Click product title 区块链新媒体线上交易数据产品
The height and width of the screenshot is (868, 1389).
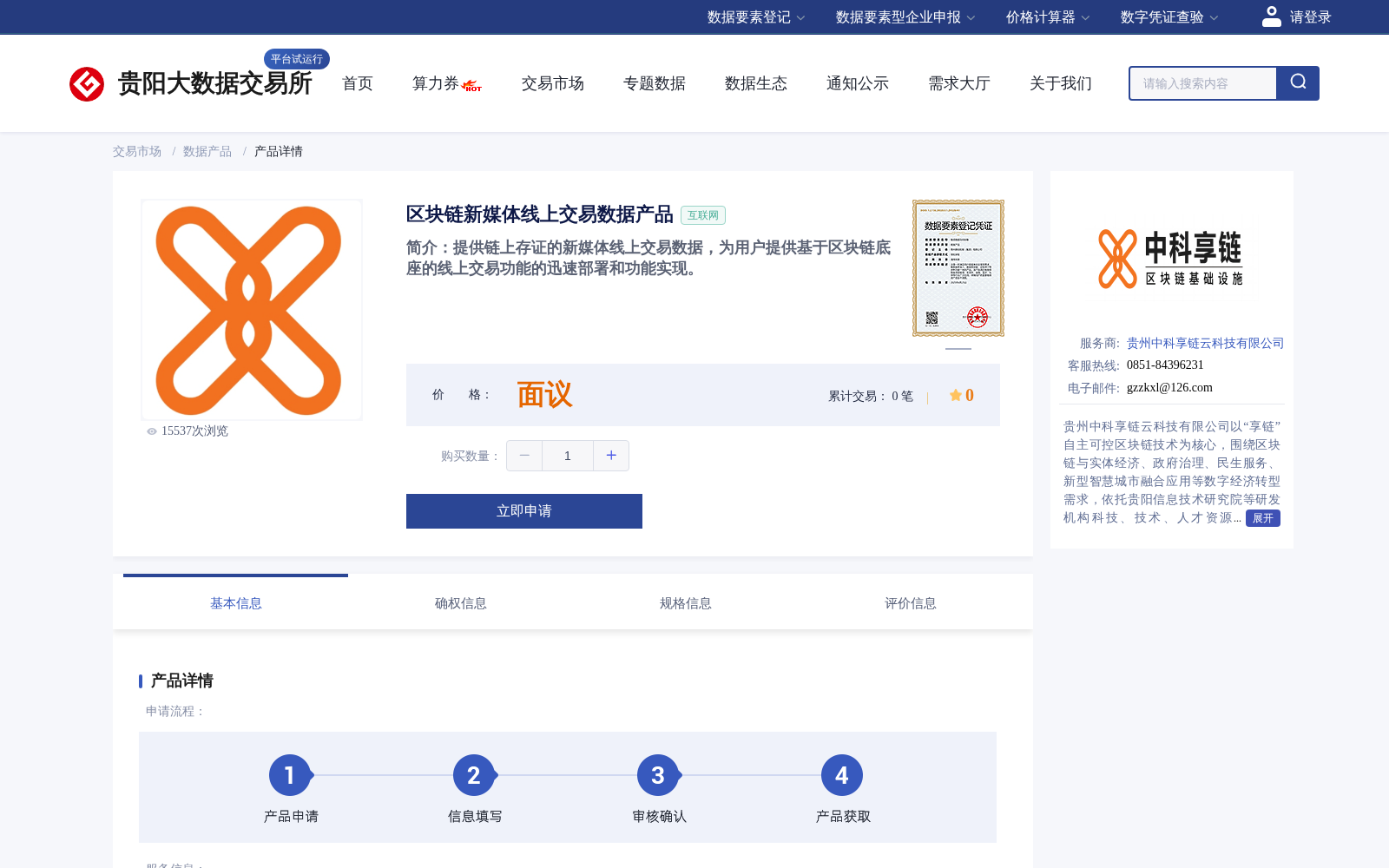[x=540, y=214]
